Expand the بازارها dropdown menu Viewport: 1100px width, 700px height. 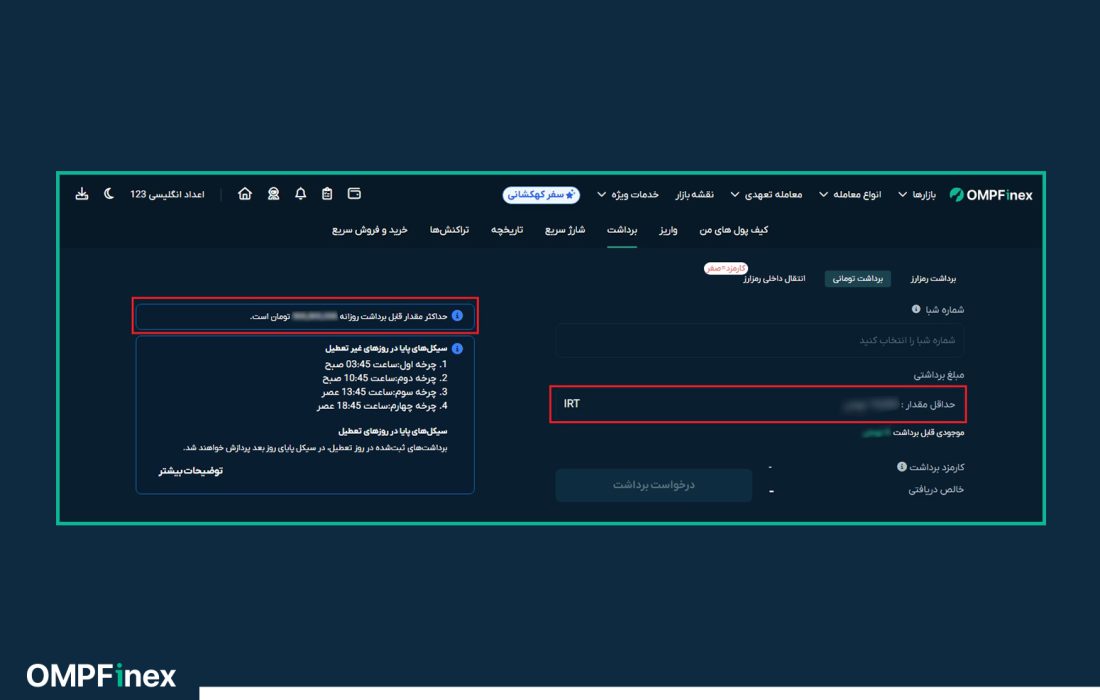[917, 195]
